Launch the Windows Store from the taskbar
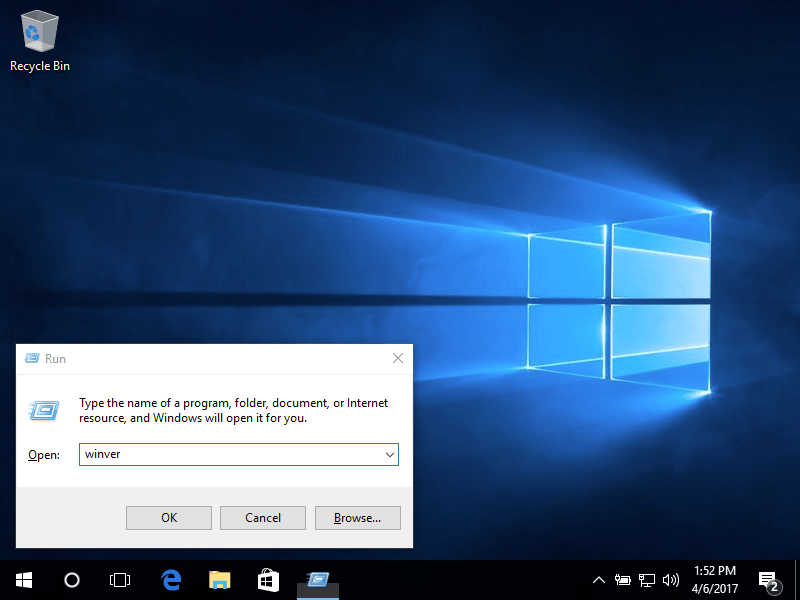The width and height of the screenshot is (800, 600). (x=268, y=580)
